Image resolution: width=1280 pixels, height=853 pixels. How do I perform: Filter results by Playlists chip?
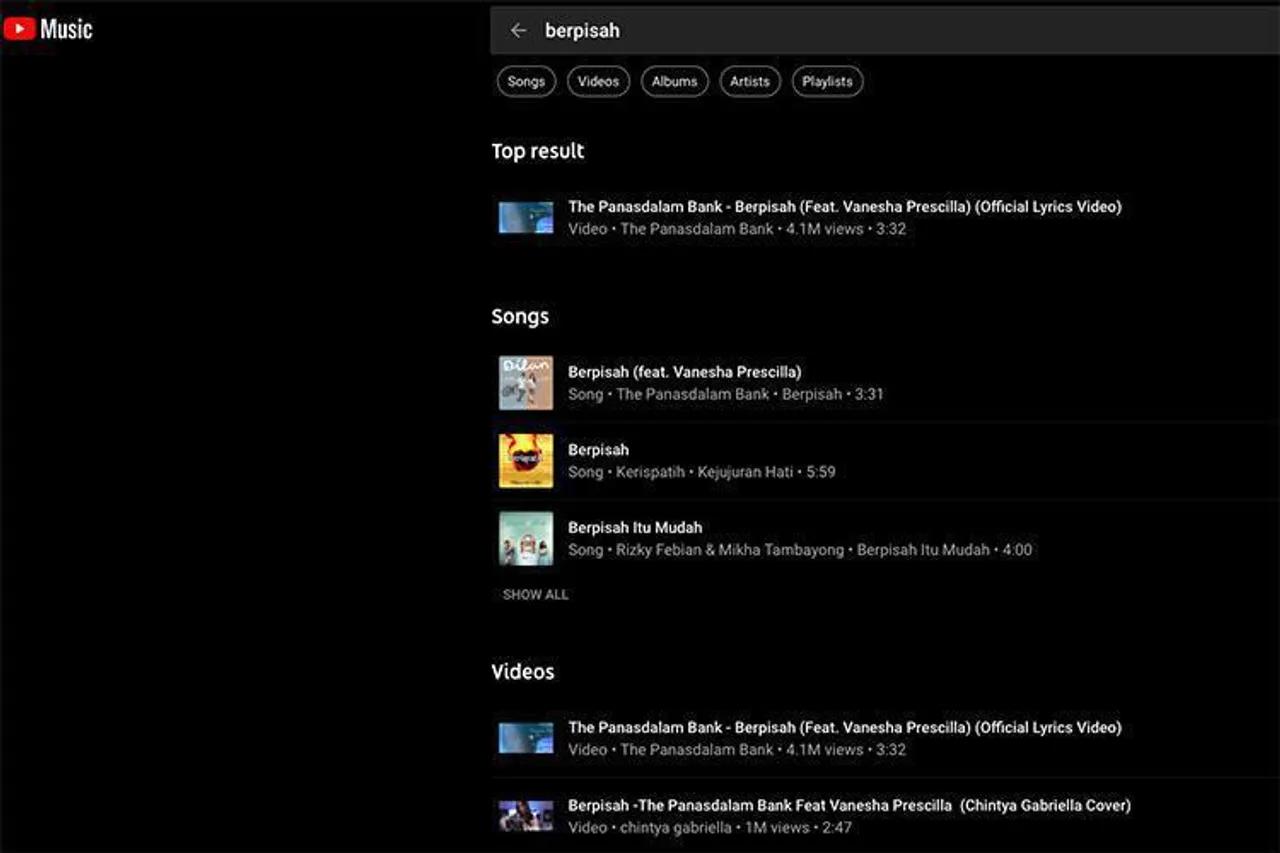pos(827,81)
